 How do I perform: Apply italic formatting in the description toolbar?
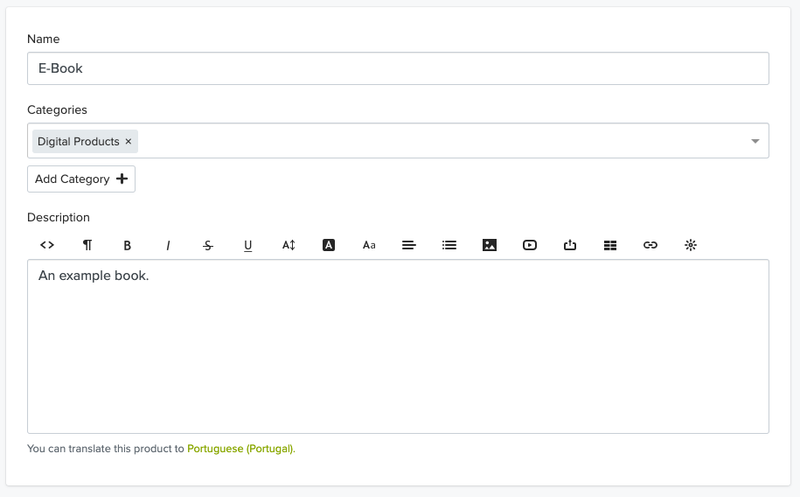(168, 245)
